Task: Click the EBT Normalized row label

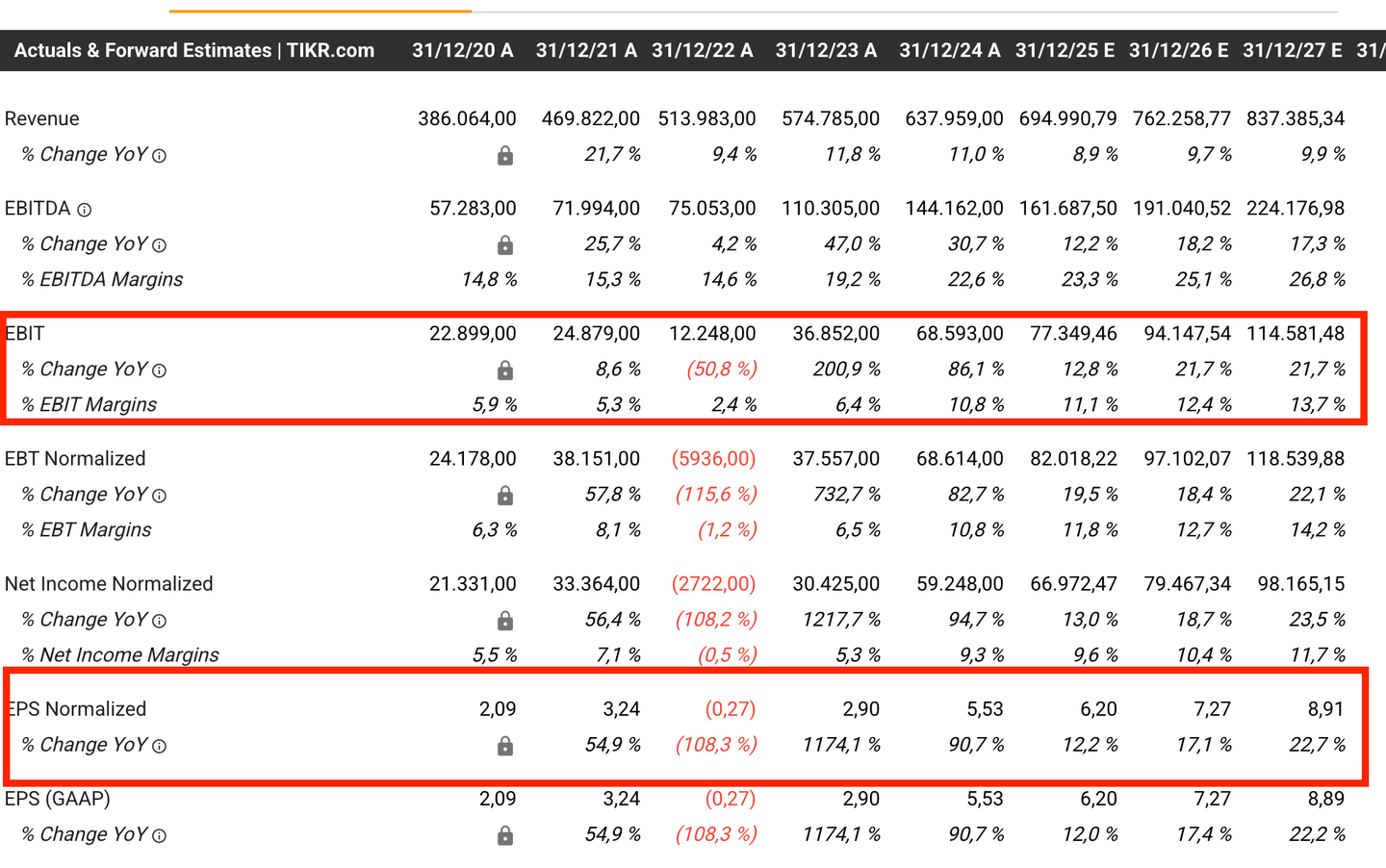Action: tap(75, 458)
